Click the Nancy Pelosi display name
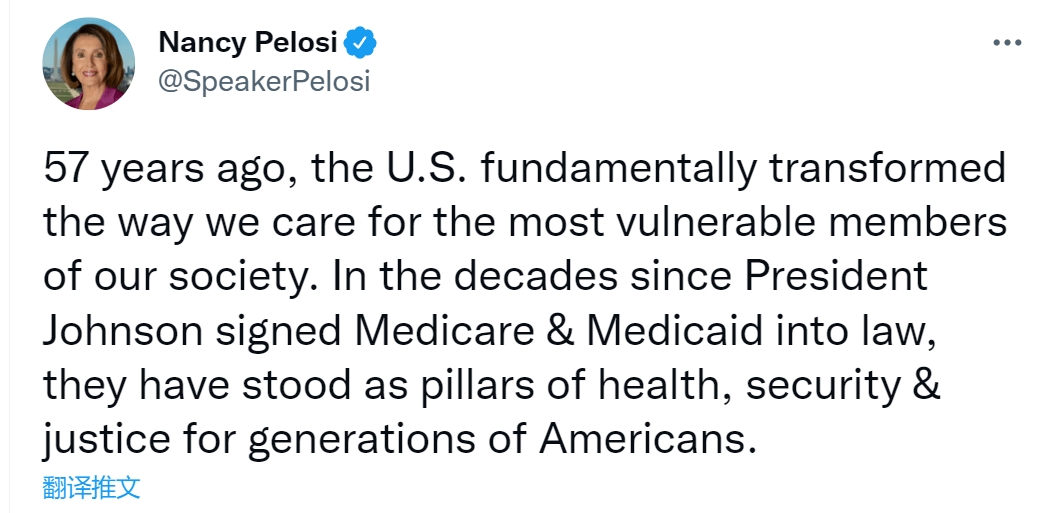The image size is (1056, 513). (x=250, y=44)
